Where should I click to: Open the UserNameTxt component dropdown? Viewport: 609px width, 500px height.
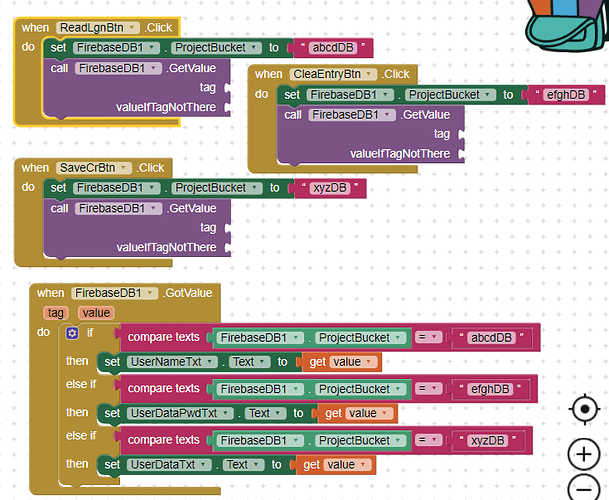tap(172, 362)
